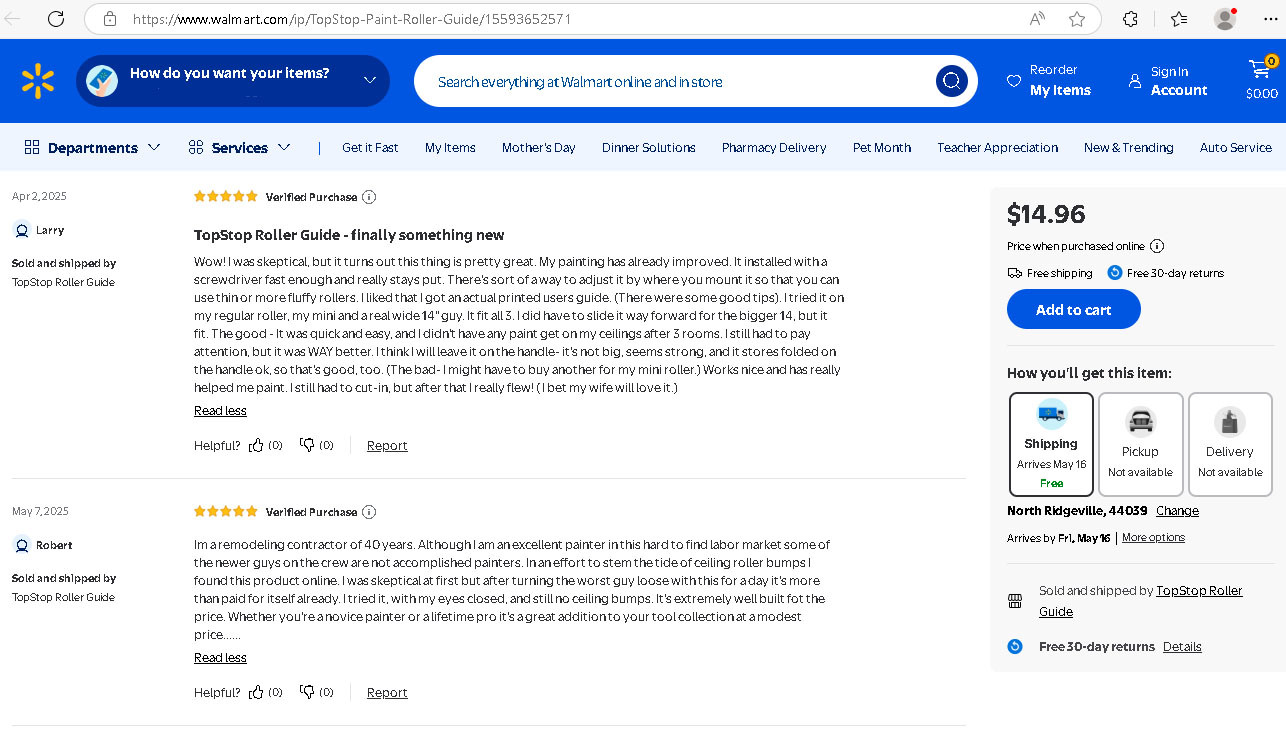Click Read less under Larry's review
The width and height of the screenshot is (1286, 747).
tap(220, 411)
